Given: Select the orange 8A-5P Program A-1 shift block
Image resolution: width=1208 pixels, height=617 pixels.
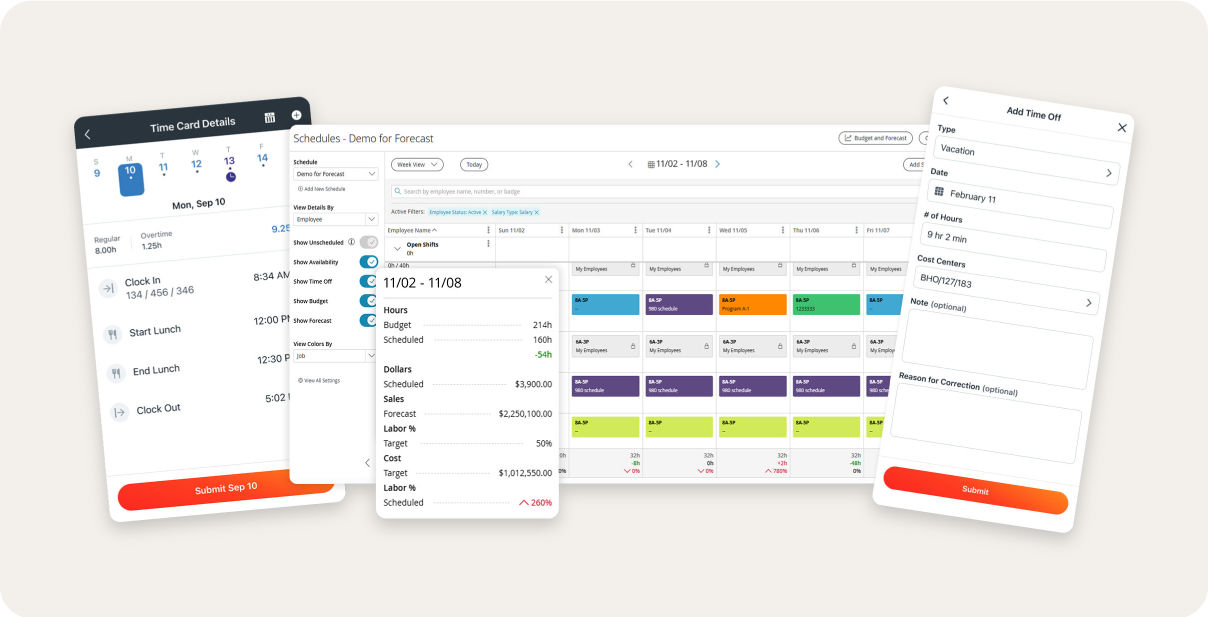Looking at the screenshot, I should [755, 303].
